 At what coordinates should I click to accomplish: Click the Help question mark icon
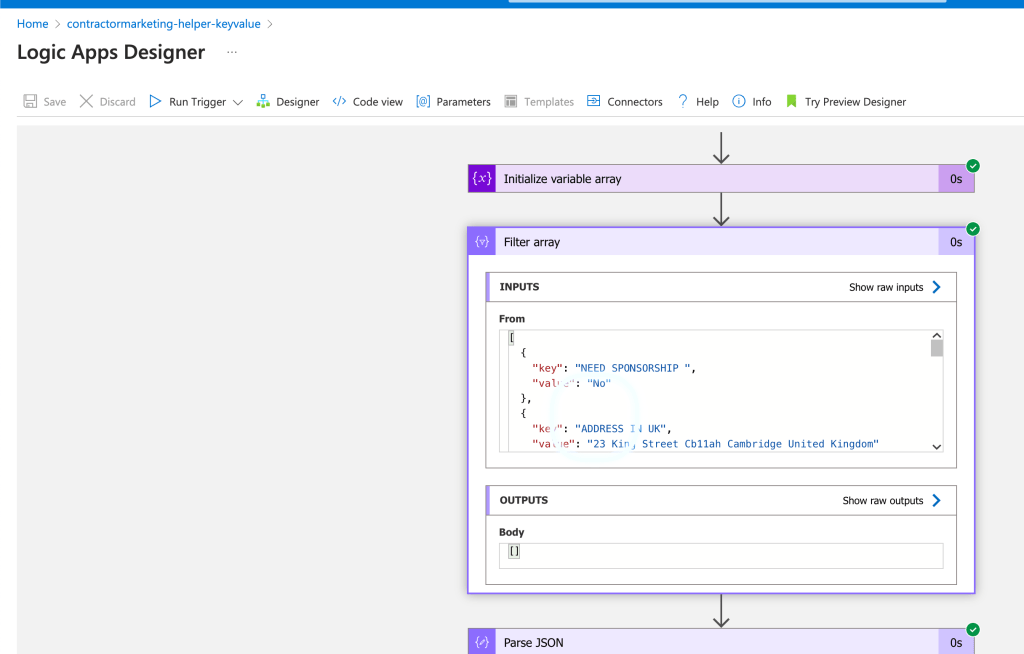click(682, 101)
